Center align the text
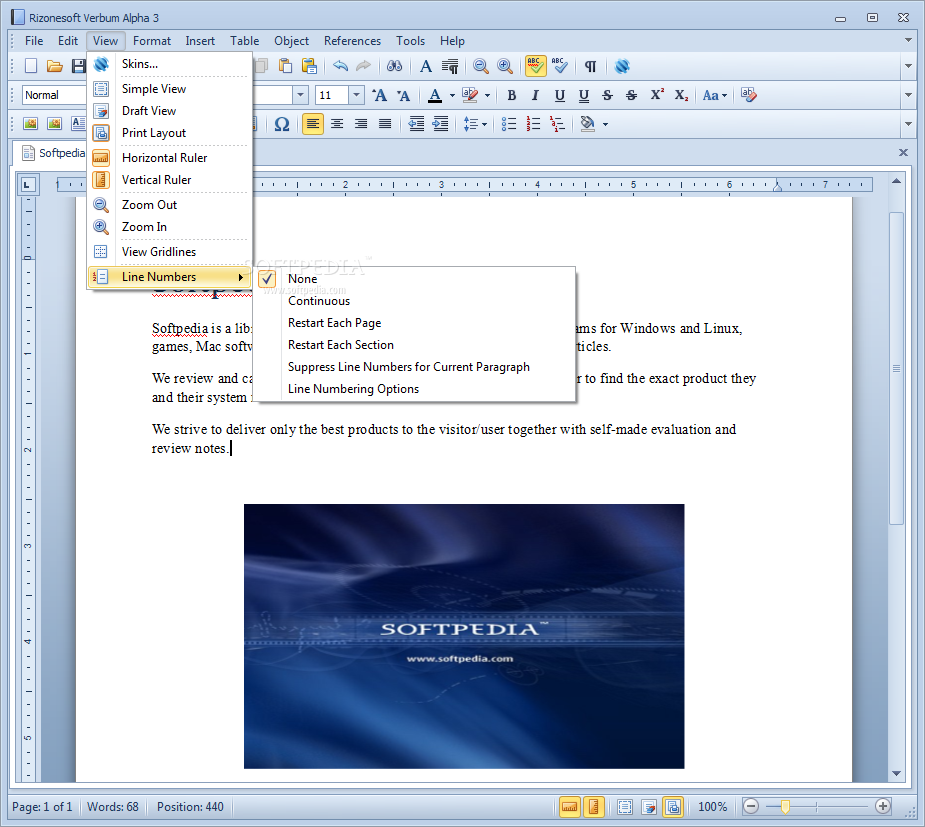Viewport: 925px width, 827px height. coord(337,124)
